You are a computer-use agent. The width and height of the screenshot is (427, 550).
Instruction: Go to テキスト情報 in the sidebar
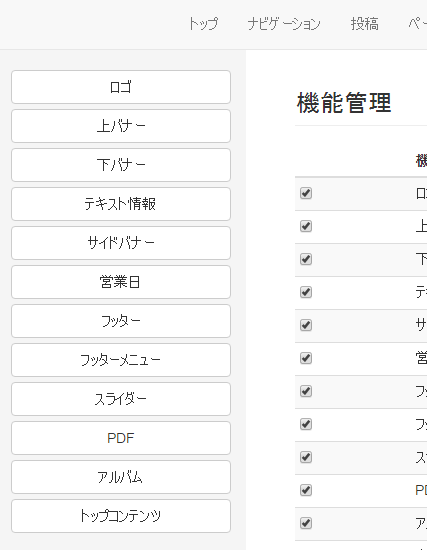point(121,204)
